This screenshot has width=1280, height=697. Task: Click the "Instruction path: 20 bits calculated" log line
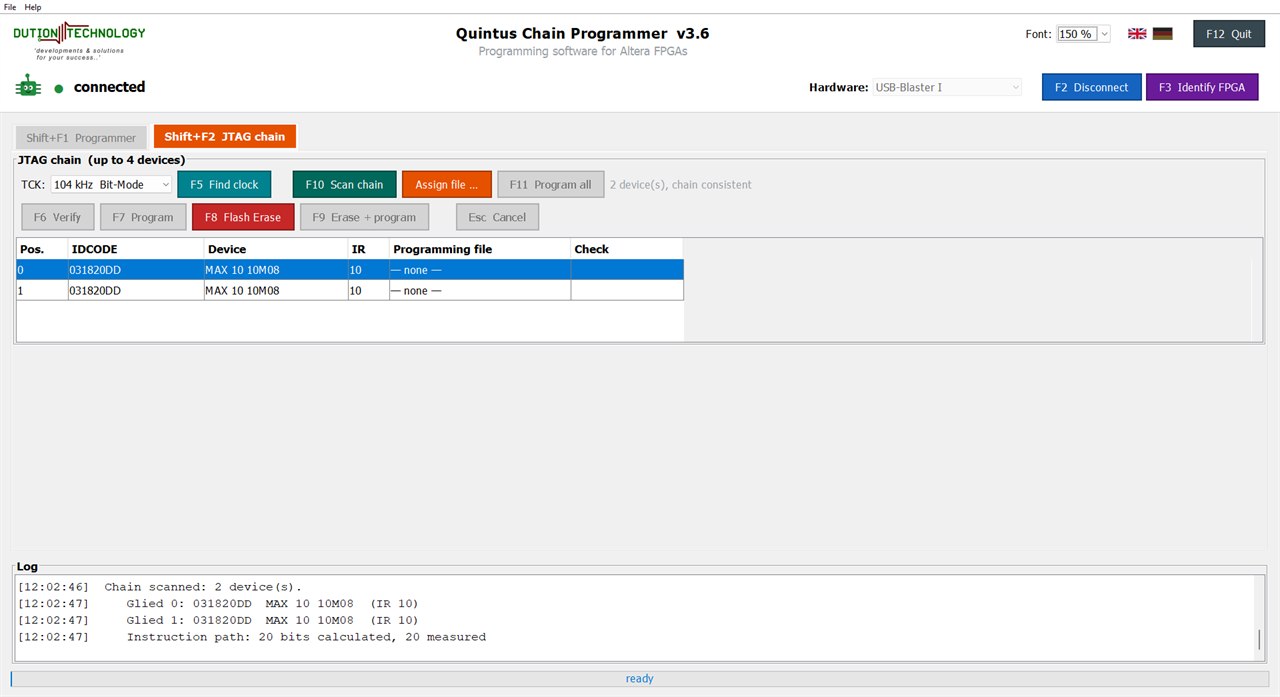(306, 637)
